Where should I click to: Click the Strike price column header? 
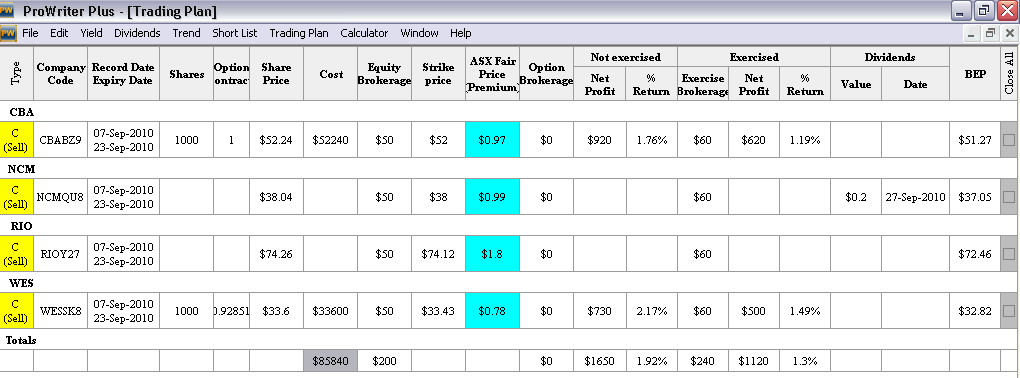tap(438, 74)
